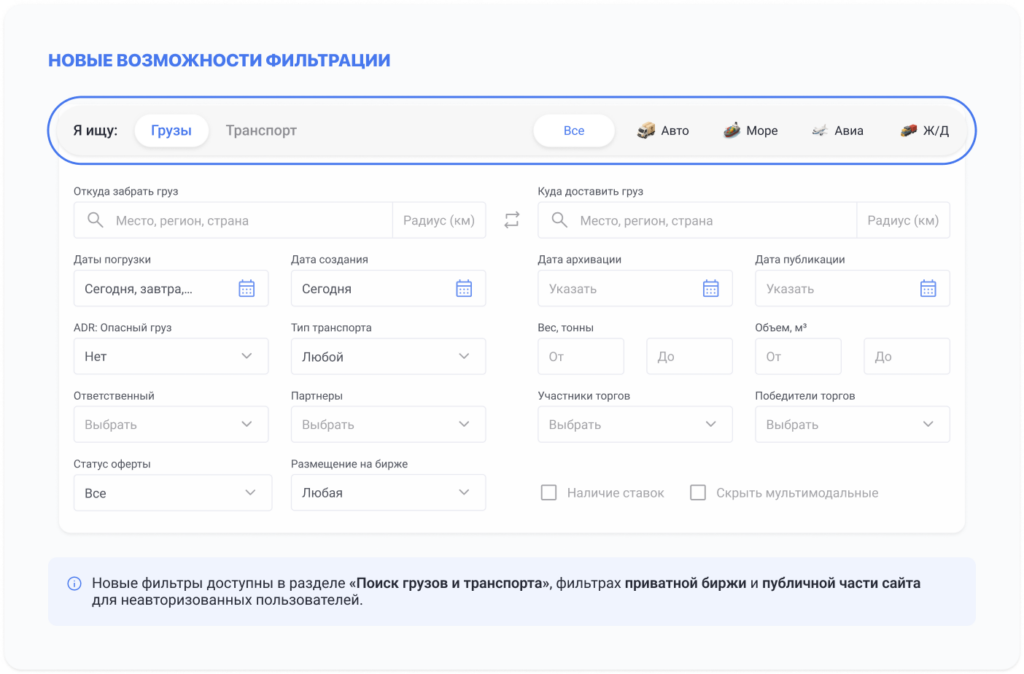Click the Вес До input field
This screenshot has width=1024, height=674.
coord(689,356)
